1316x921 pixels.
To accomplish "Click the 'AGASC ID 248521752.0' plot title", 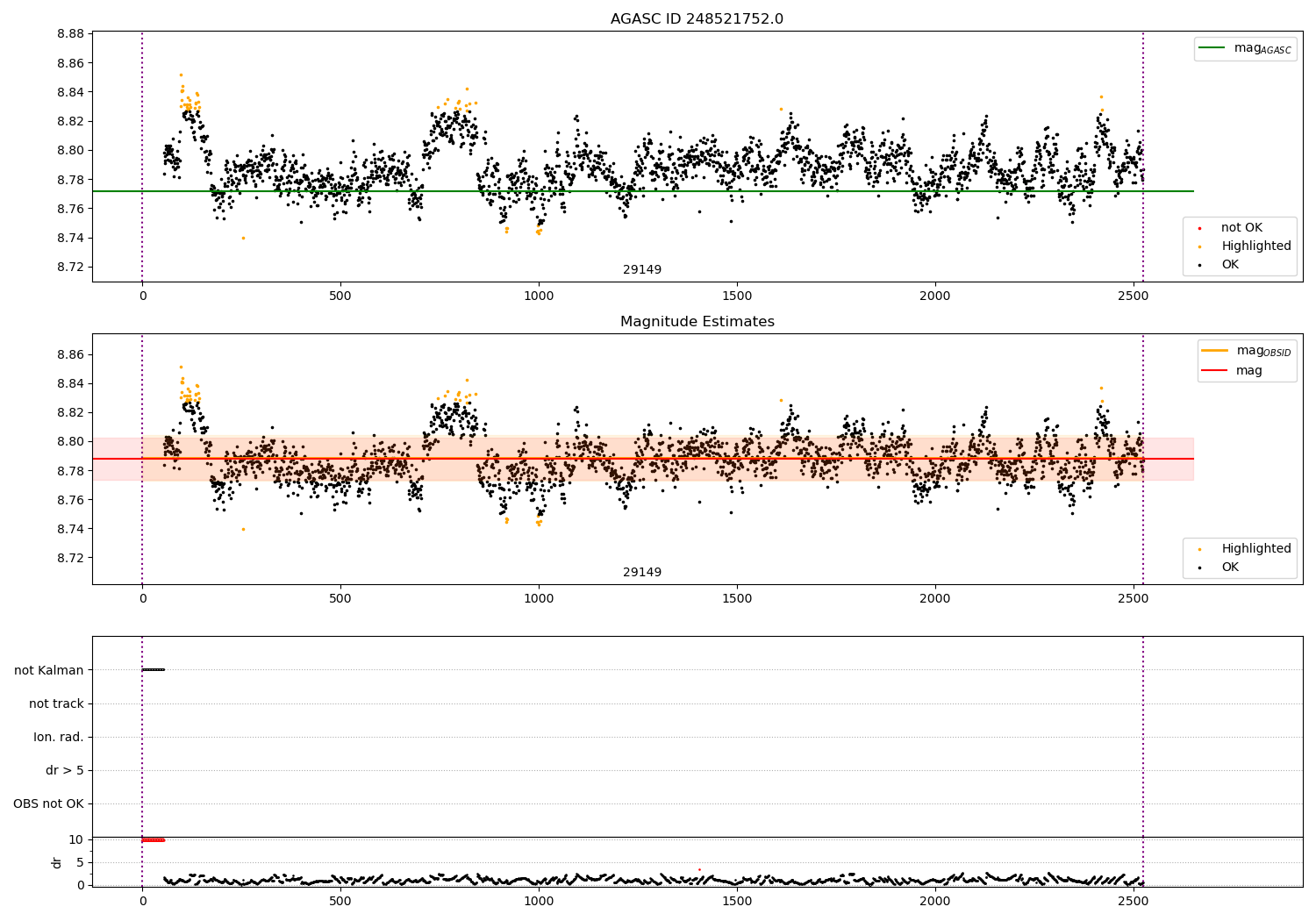I will tap(697, 19).
